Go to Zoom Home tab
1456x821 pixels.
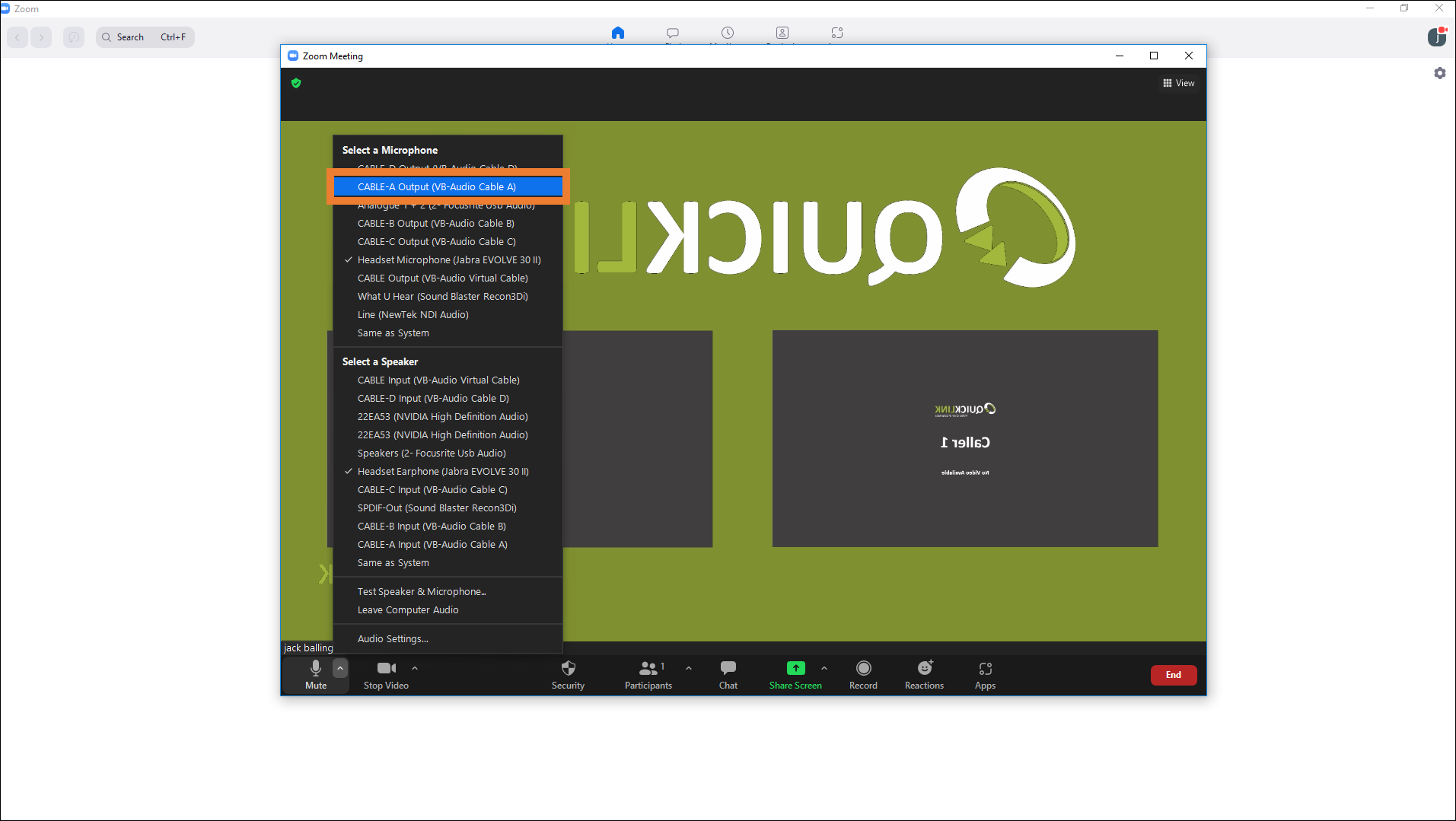pyautogui.click(x=618, y=33)
